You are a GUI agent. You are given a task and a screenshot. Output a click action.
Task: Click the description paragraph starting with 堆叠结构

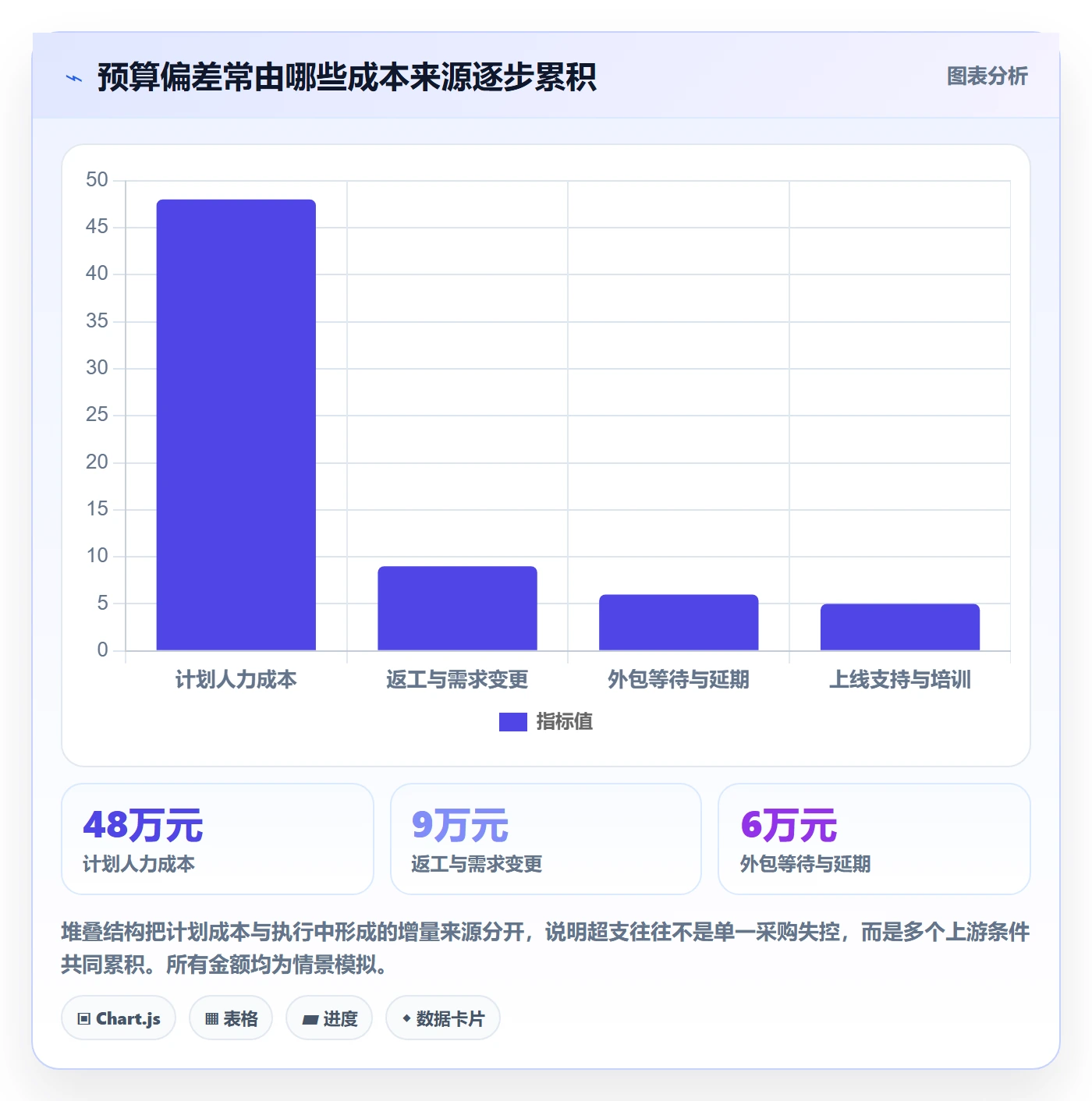(x=545, y=948)
